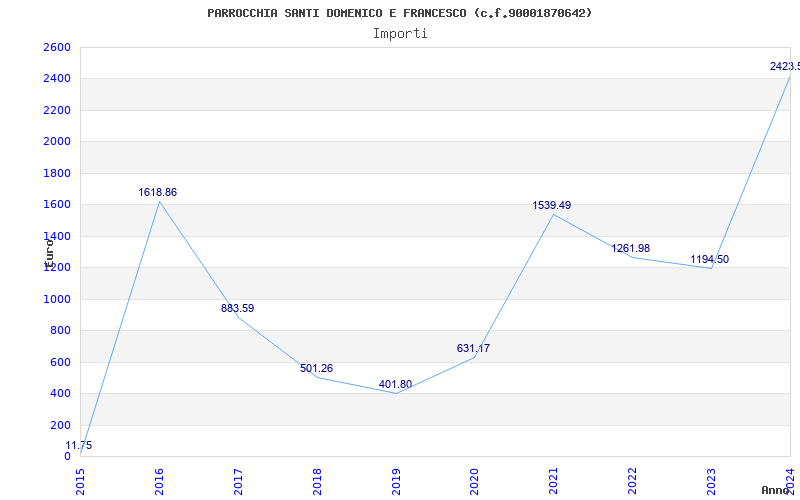800x500 pixels.
Task: Click the 2015 x-axis year label
Action: click(x=81, y=481)
